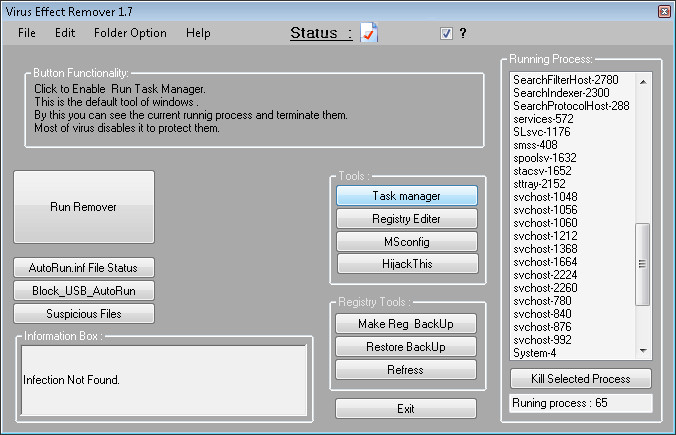Click the Exit button
The image size is (676, 435).
406,408
